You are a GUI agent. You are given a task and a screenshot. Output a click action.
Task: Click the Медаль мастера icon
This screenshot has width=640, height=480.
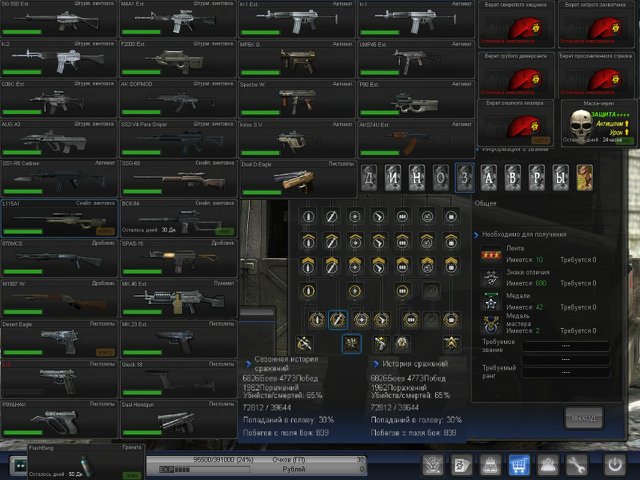pyautogui.click(x=491, y=325)
